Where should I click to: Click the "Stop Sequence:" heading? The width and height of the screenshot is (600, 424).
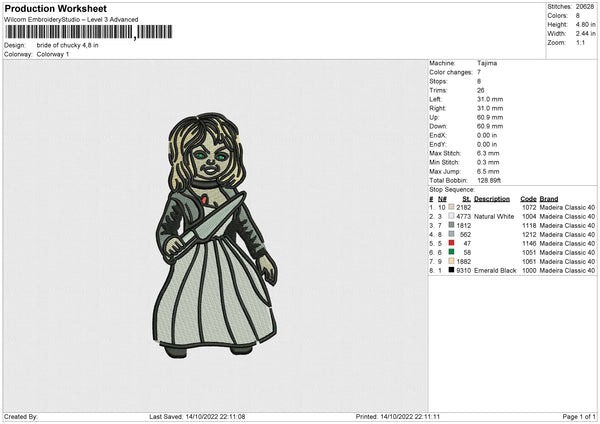point(452,190)
